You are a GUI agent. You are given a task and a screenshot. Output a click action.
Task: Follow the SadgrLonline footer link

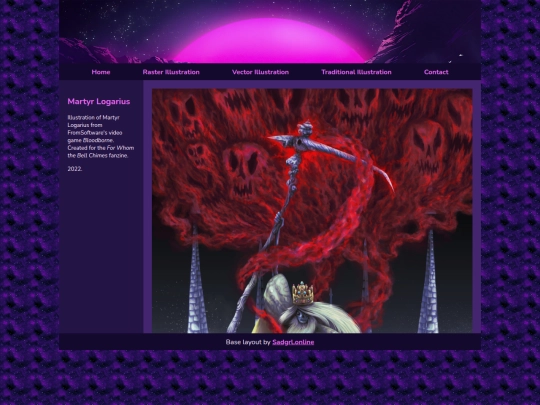(293, 342)
